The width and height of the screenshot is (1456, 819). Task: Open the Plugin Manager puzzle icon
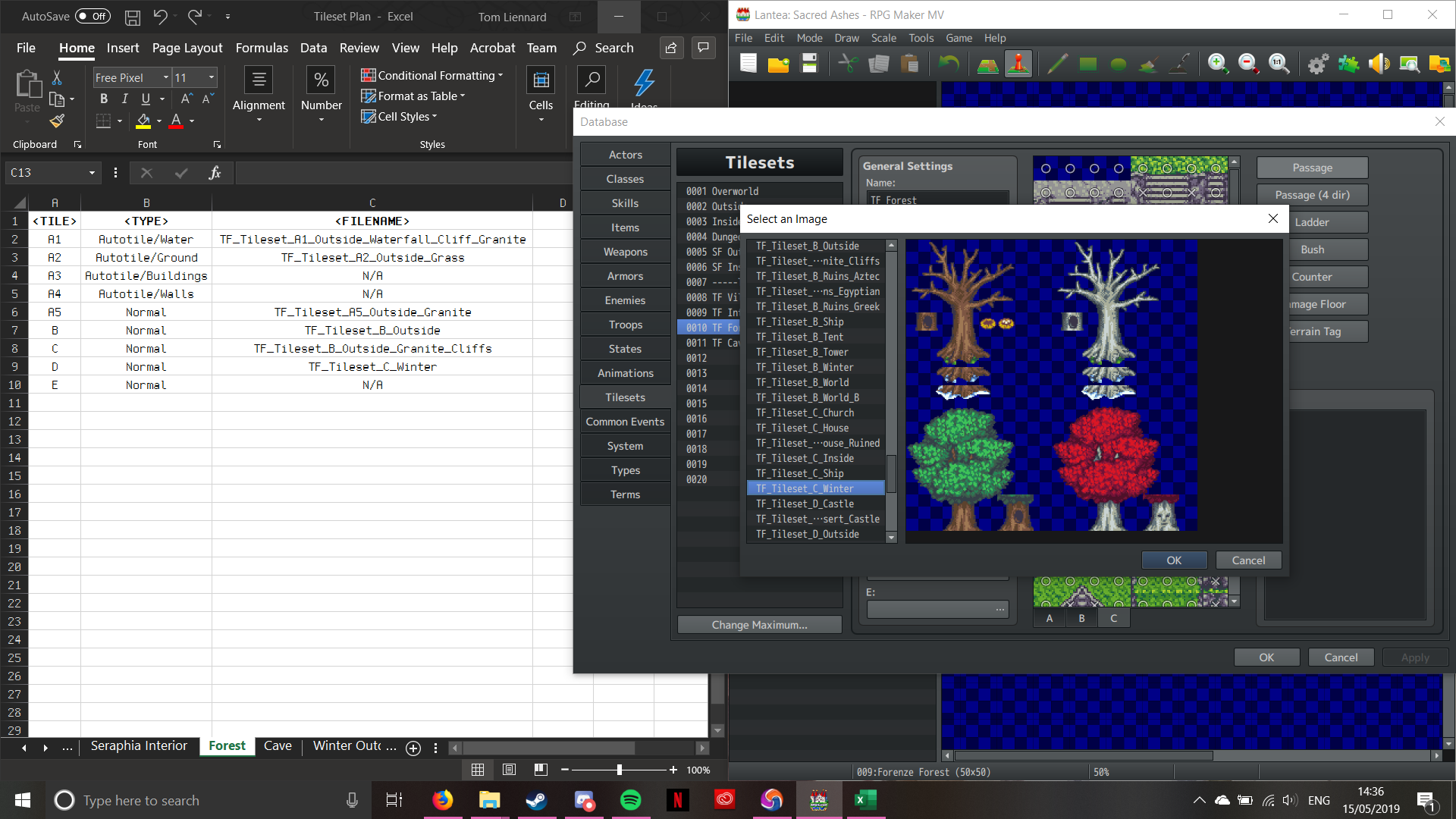tap(1348, 64)
